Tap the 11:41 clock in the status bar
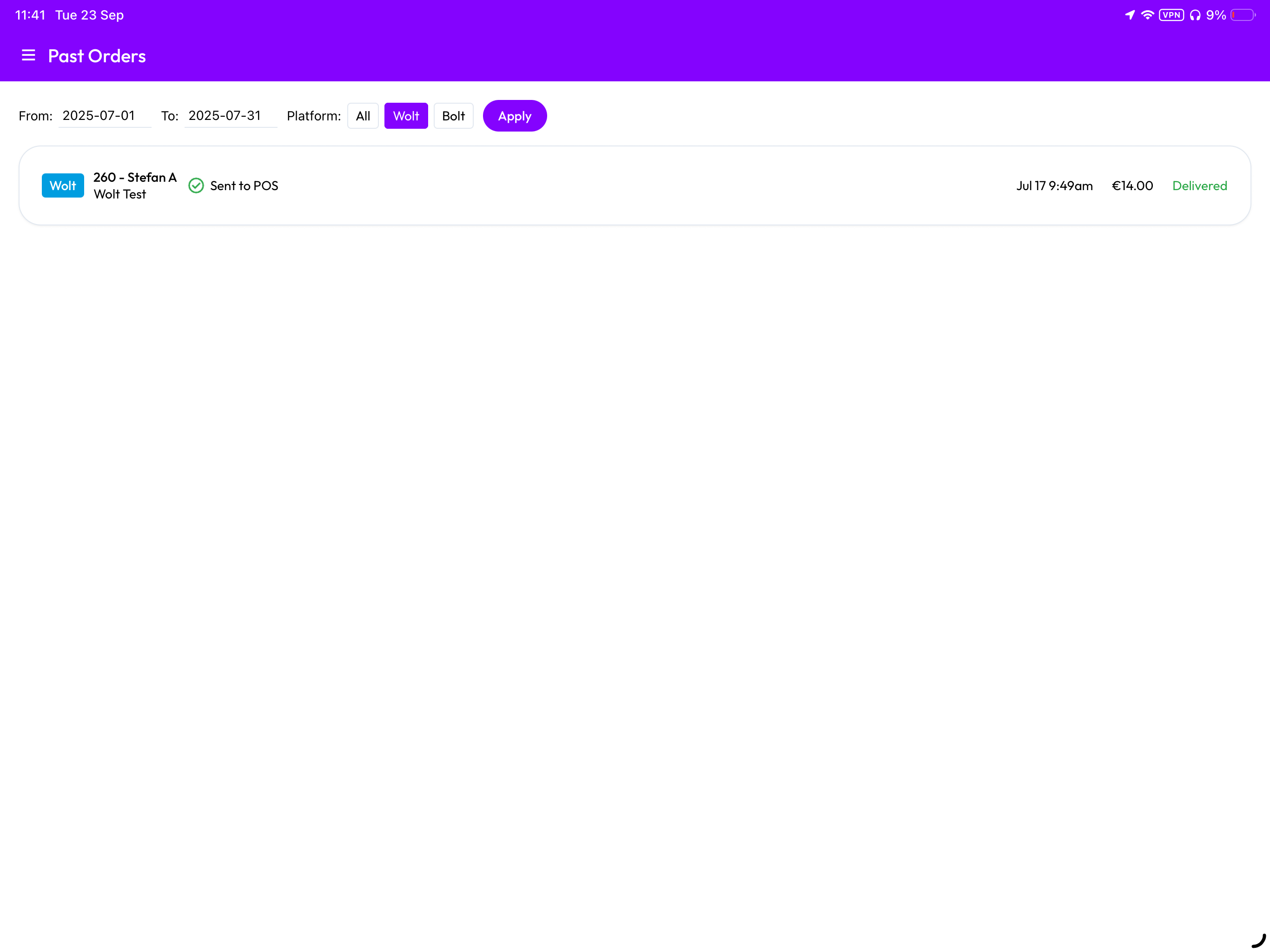 click(x=30, y=15)
